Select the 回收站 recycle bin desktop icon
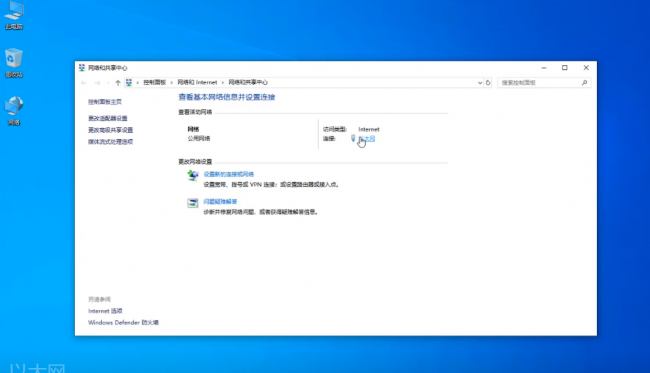The height and width of the screenshot is (373, 650). click(14, 63)
